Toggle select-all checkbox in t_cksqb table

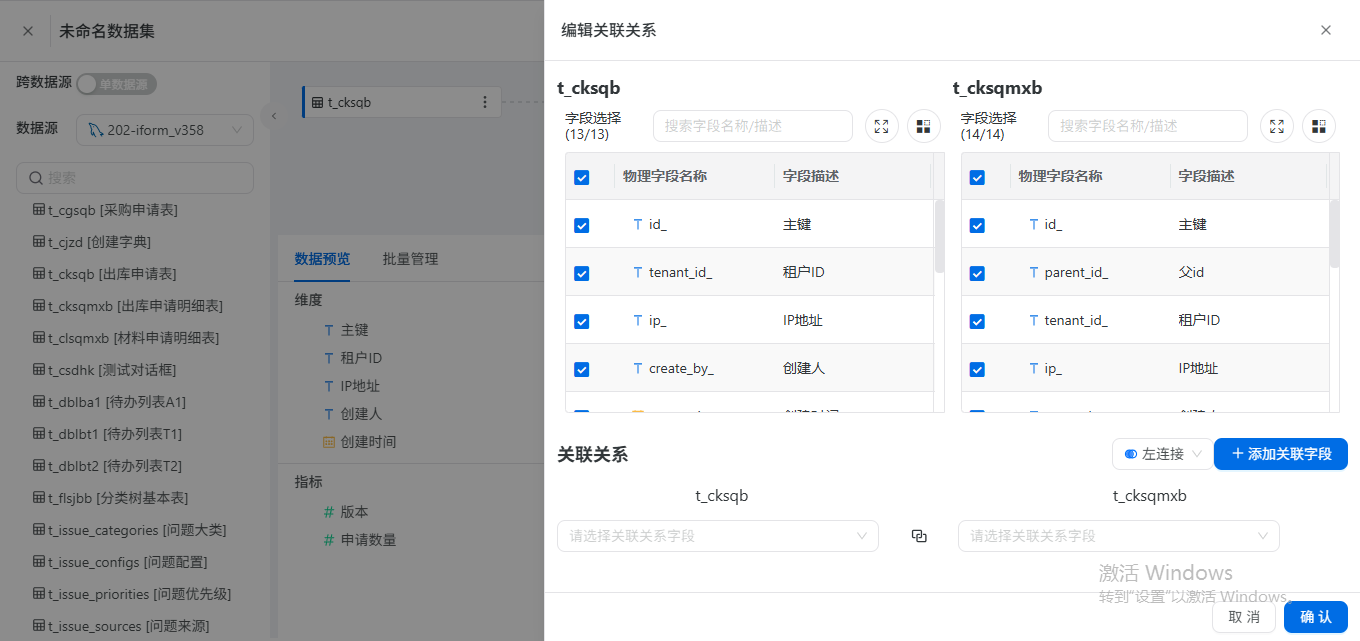tap(582, 177)
